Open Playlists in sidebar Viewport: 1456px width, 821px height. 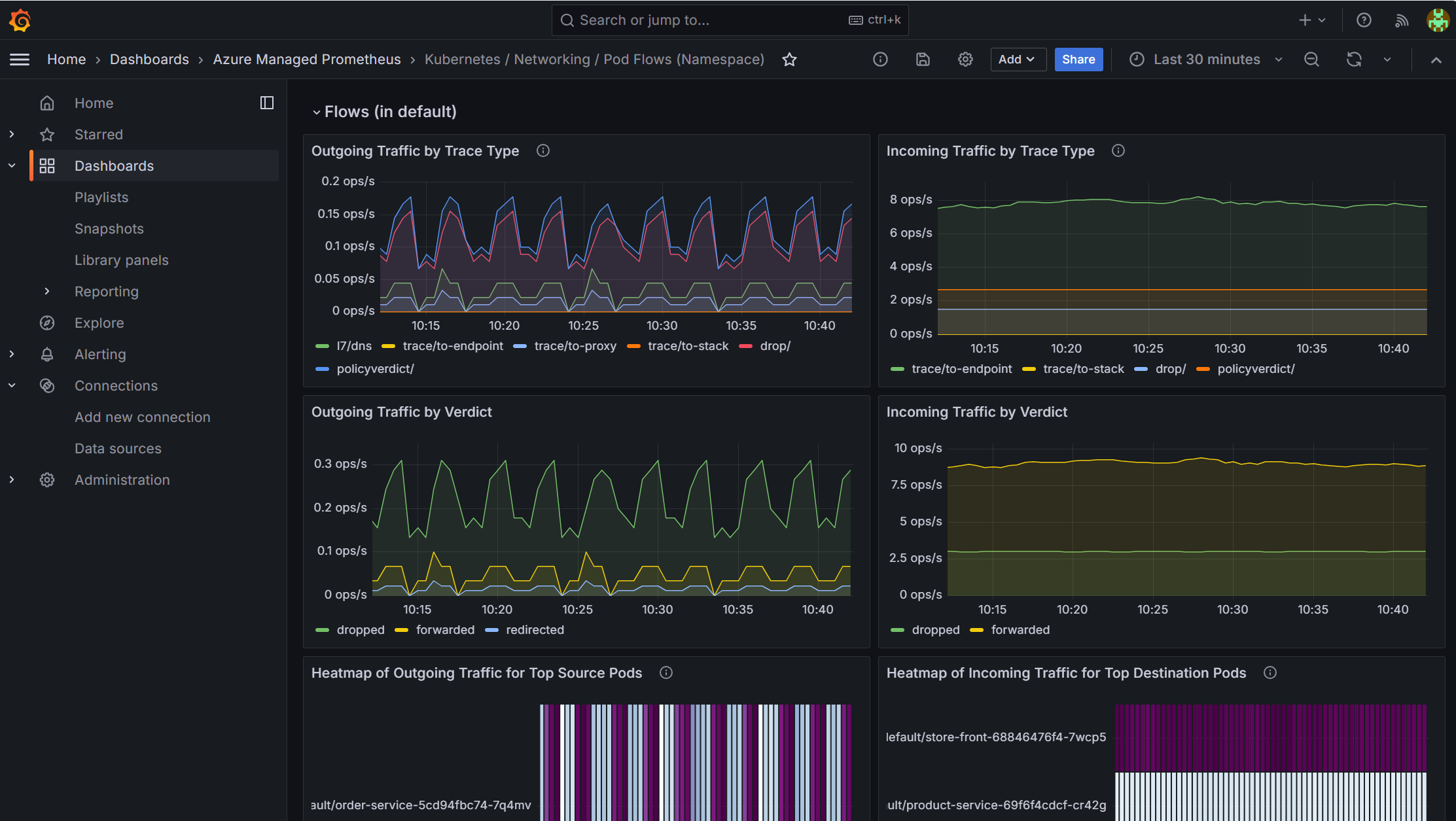(x=101, y=197)
